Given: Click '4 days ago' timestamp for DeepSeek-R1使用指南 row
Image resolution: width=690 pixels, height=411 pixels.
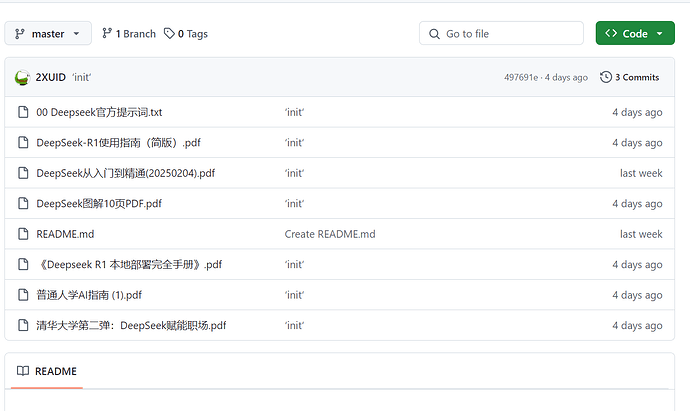Looking at the screenshot, I should point(637,143).
